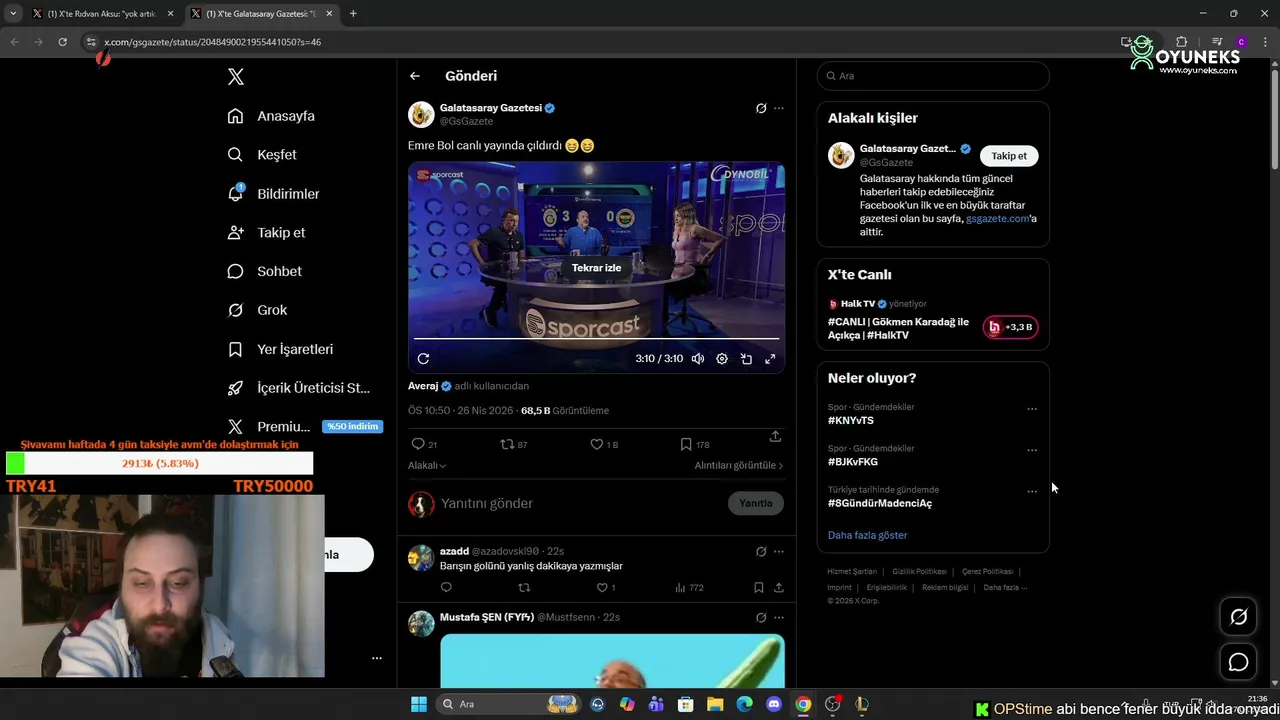Viewport: 1280px width, 720px height.
Task: Open more options on Mustafa ŞEN's reply
Action: coord(779,617)
